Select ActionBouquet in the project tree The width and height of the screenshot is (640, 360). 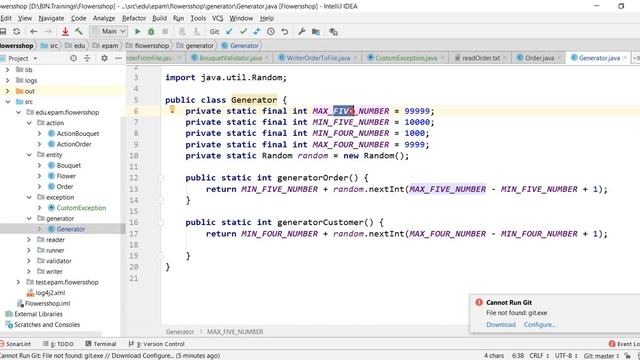coord(78,133)
